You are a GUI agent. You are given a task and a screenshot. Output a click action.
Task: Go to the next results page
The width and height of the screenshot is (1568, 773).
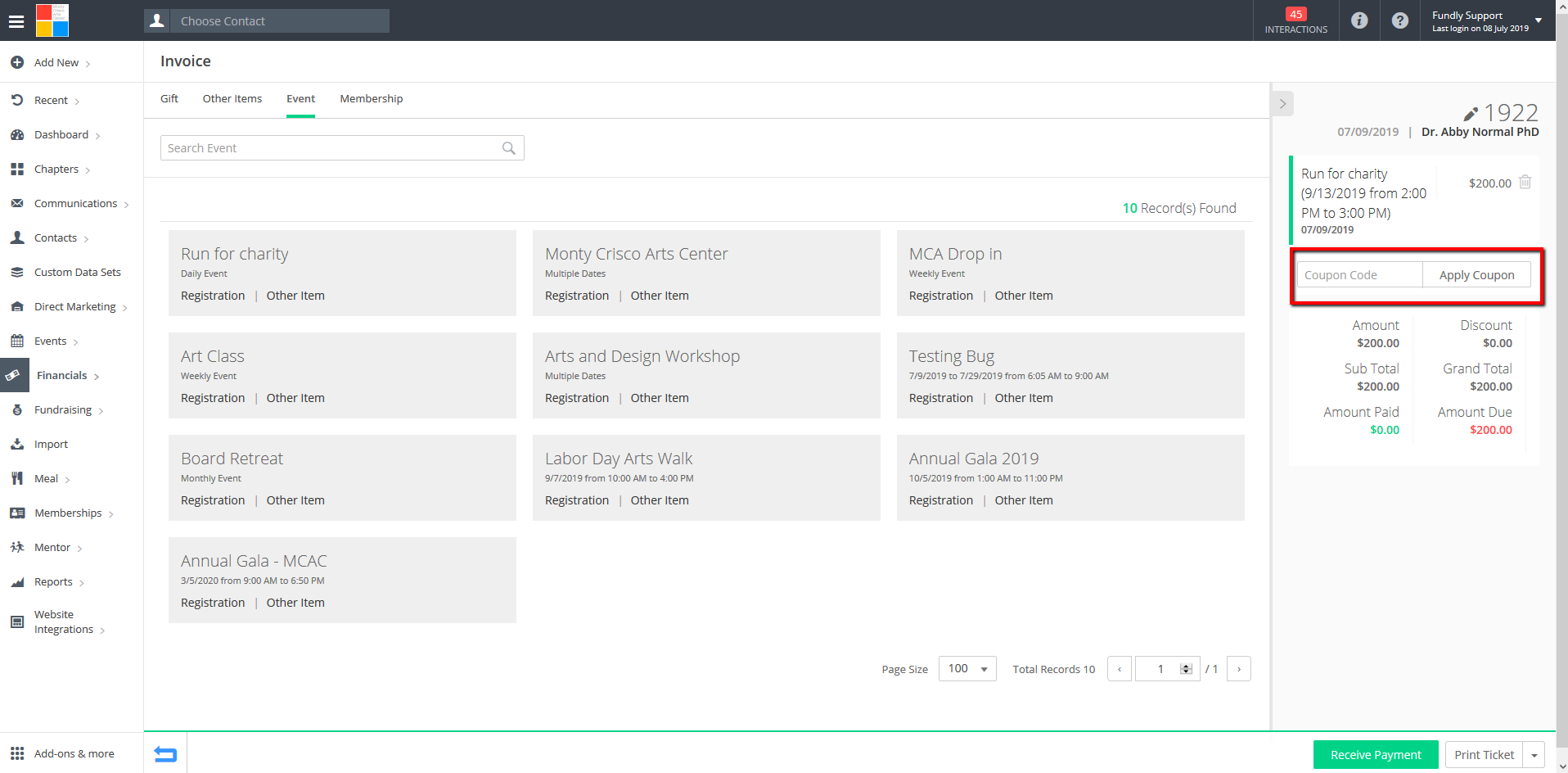click(x=1239, y=669)
